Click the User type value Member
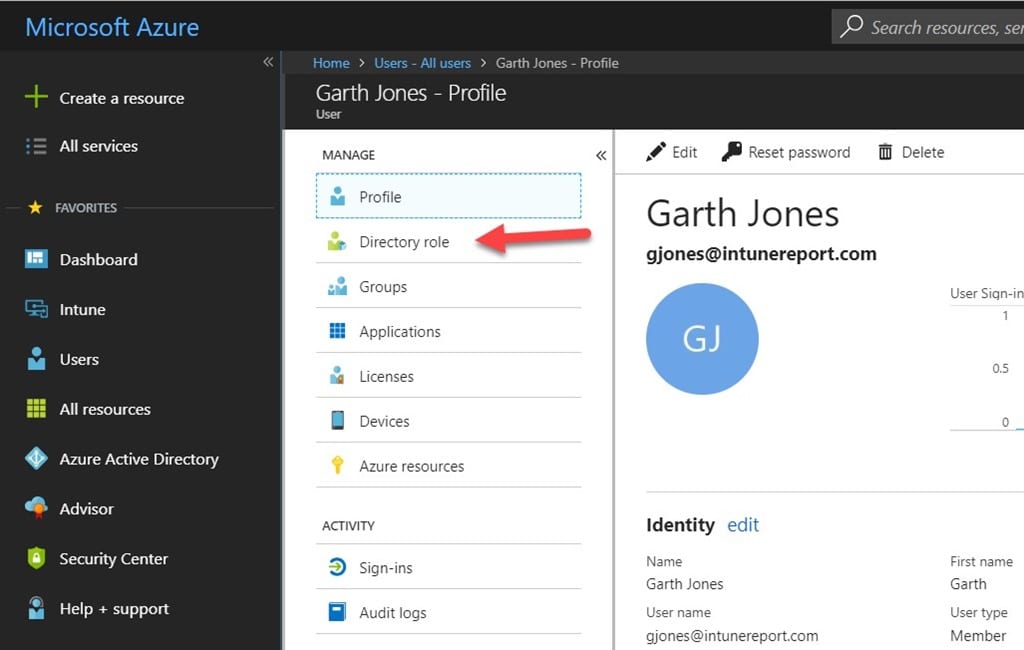Screen dimensions: 1024x650 (978, 636)
